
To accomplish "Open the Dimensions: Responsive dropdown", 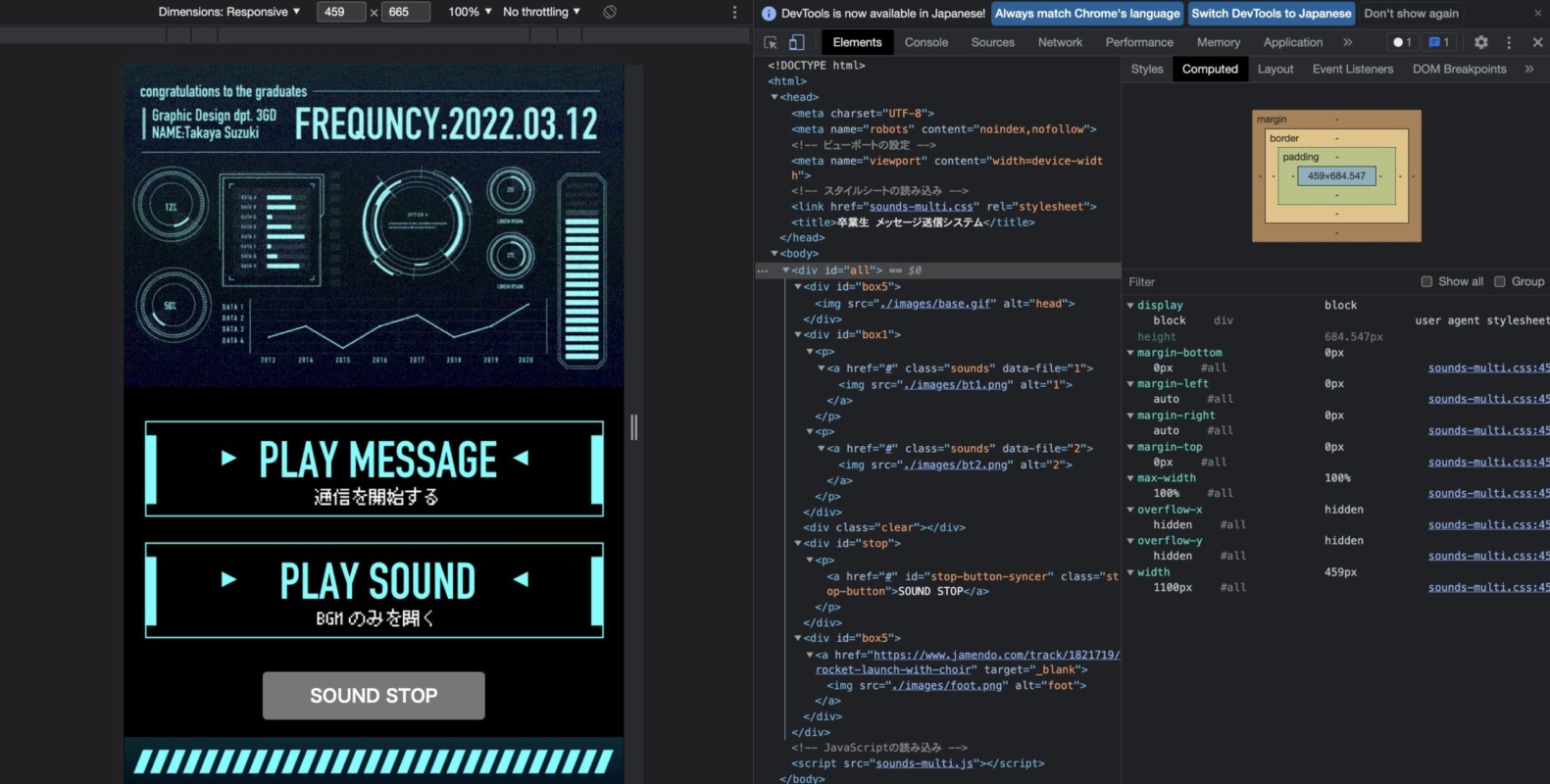I will click(229, 12).
